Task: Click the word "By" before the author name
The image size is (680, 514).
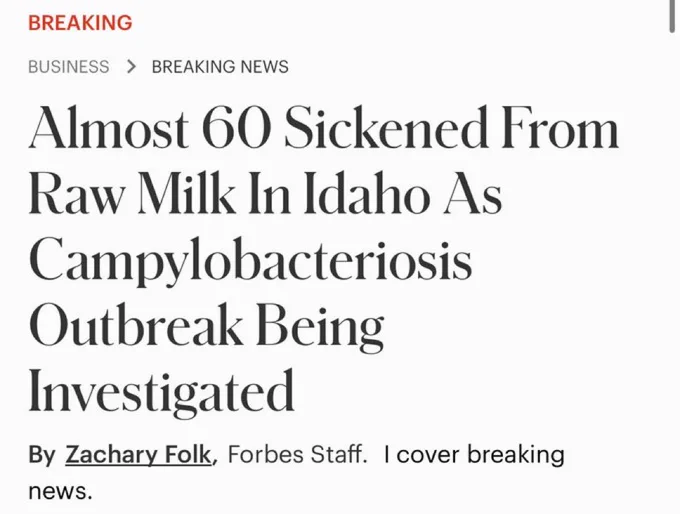Action: (42, 455)
